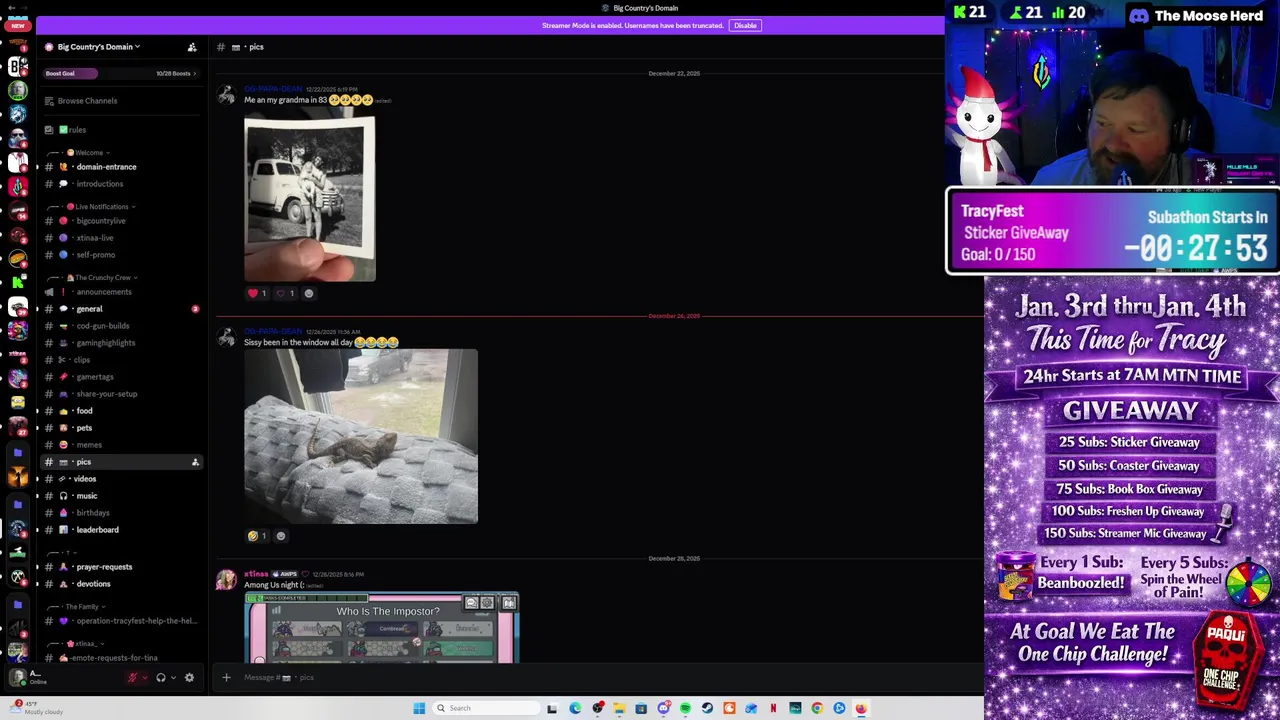1280x720 pixels.
Task: Open Discord User Settings gear
Action: point(189,677)
